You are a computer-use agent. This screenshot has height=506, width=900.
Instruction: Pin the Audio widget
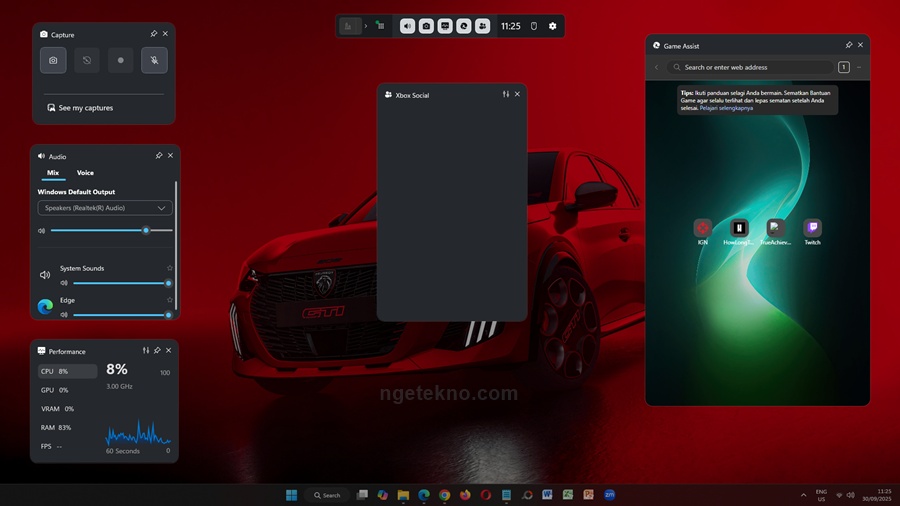point(159,156)
